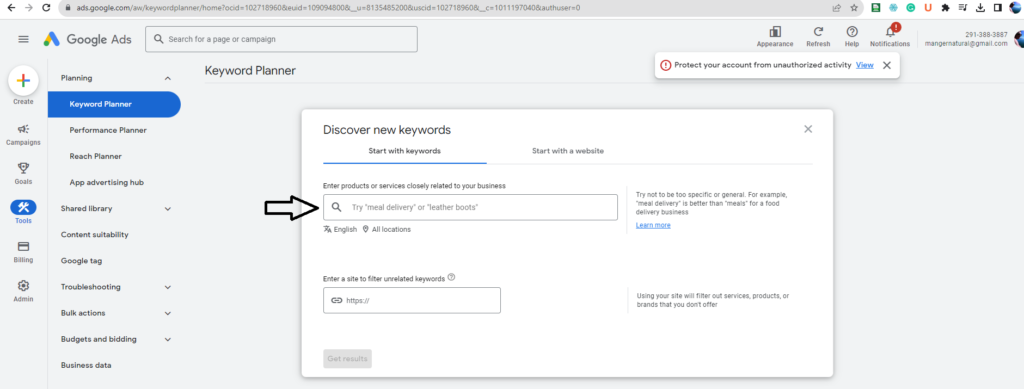Change the English language setting
Image resolution: width=1024 pixels, height=389 pixels.
(x=340, y=230)
